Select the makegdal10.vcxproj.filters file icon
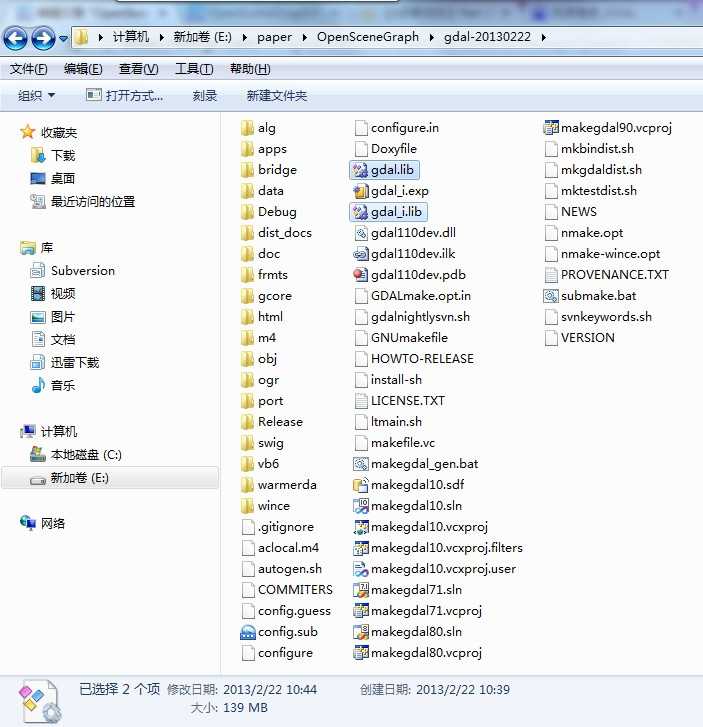This screenshot has height=727, width=703. 361,548
